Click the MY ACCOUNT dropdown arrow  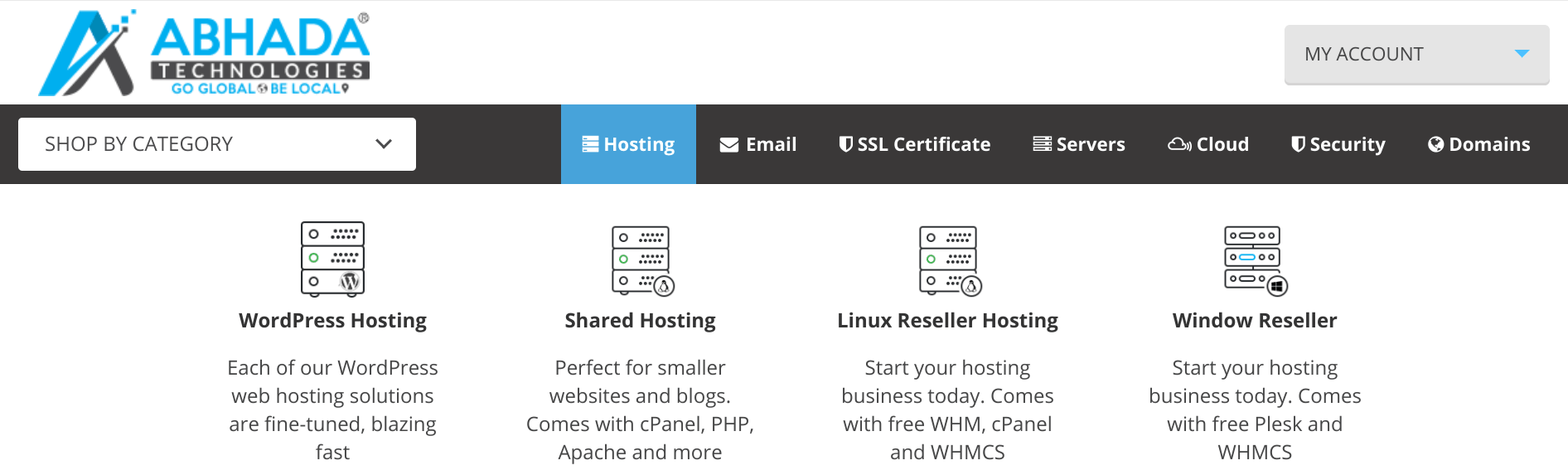[1522, 54]
